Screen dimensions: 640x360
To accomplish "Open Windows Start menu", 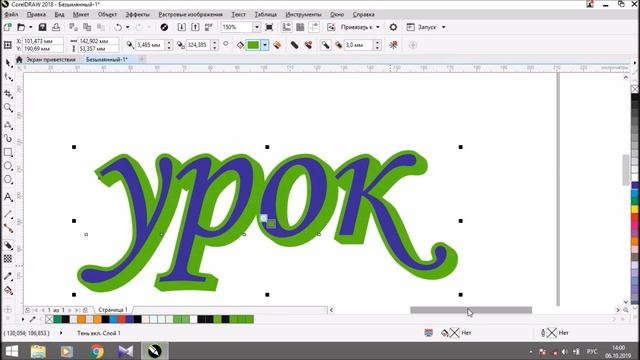I will (11, 351).
